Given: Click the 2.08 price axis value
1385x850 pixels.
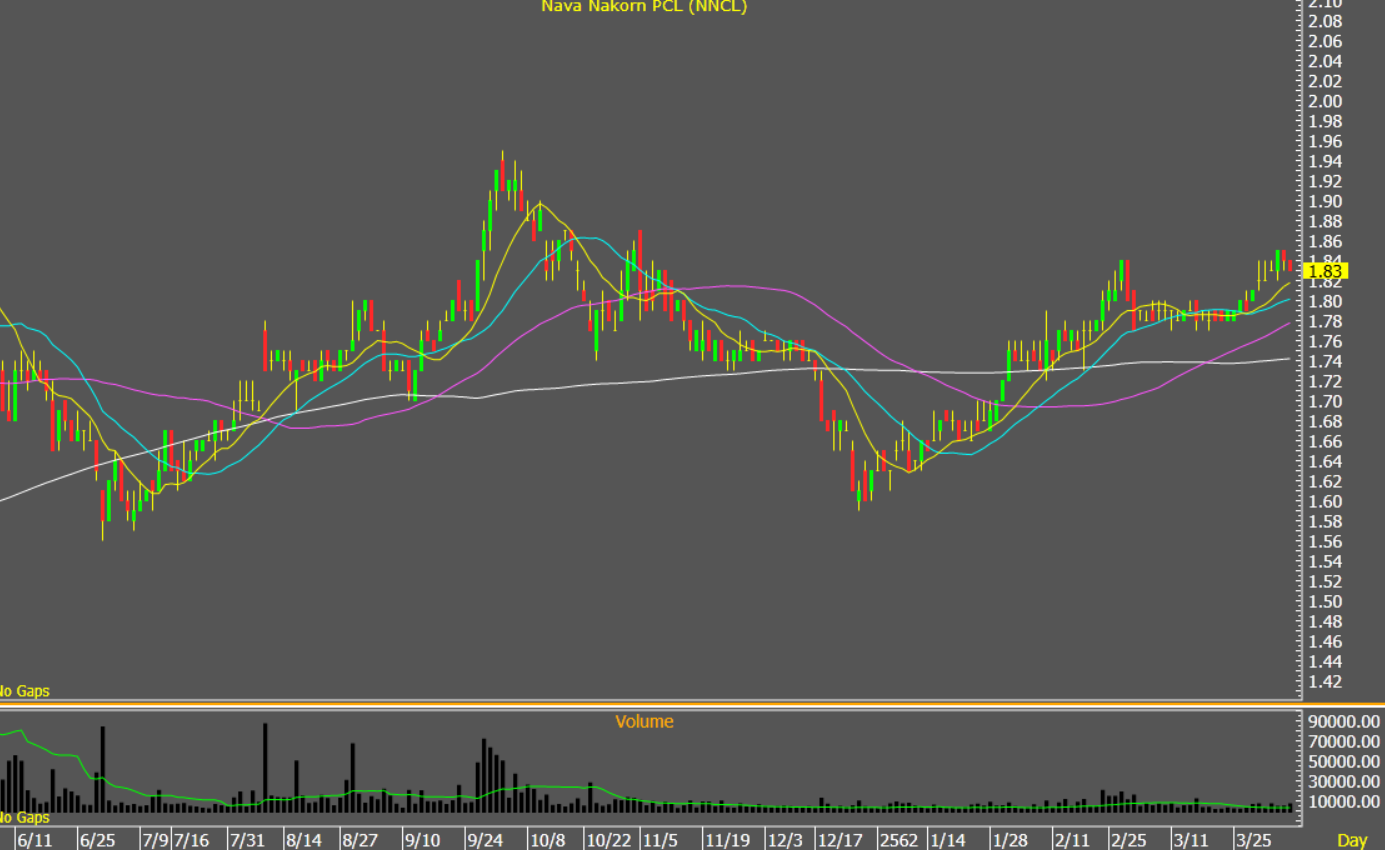Looking at the screenshot, I should tap(1325, 21).
